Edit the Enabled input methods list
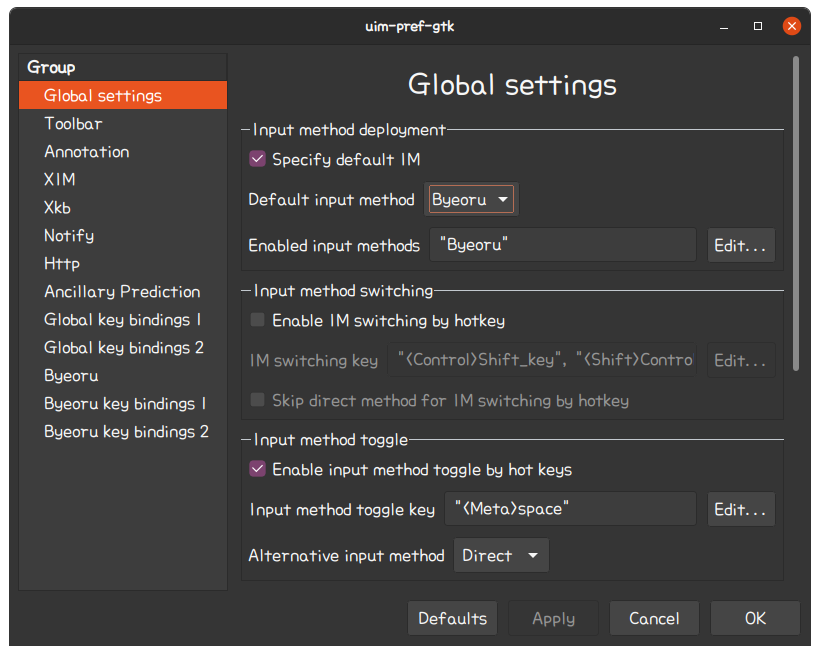 741,245
